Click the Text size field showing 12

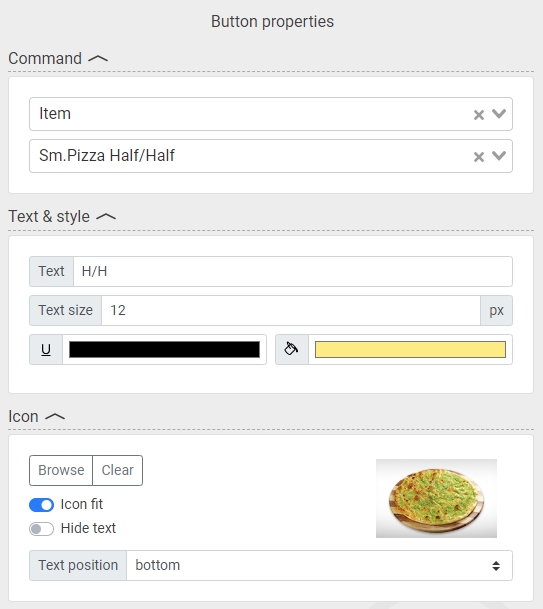point(291,311)
